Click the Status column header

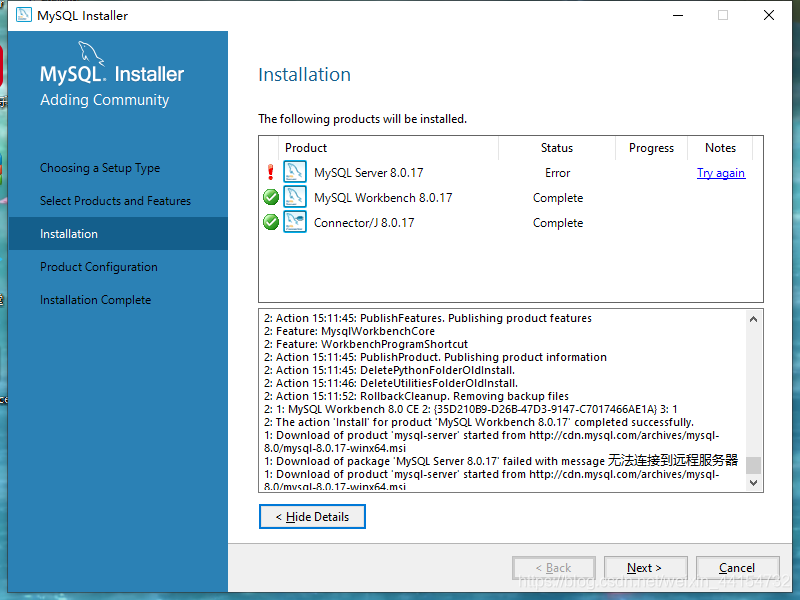point(557,148)
